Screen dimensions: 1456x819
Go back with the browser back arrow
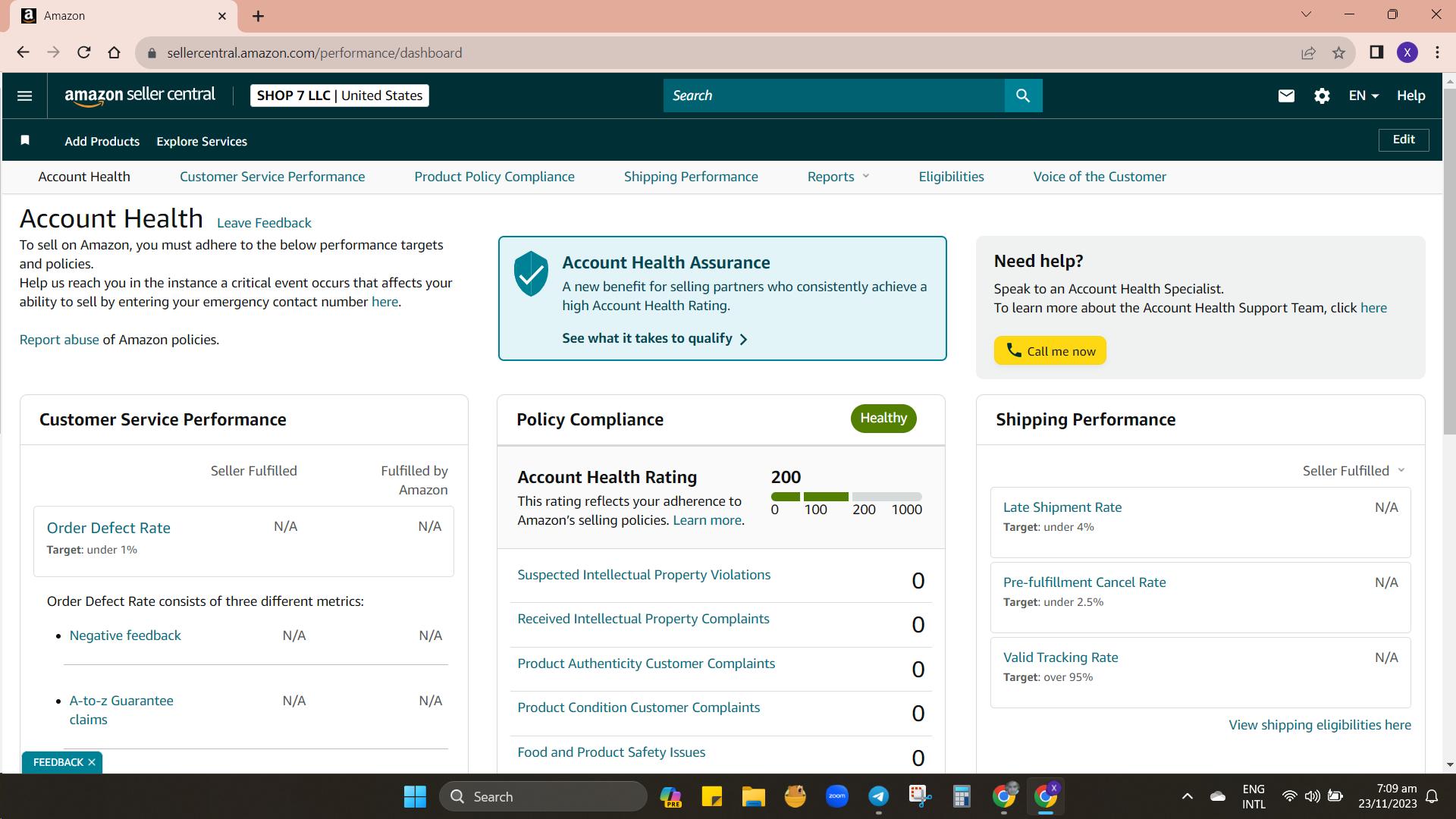[23, 52]
